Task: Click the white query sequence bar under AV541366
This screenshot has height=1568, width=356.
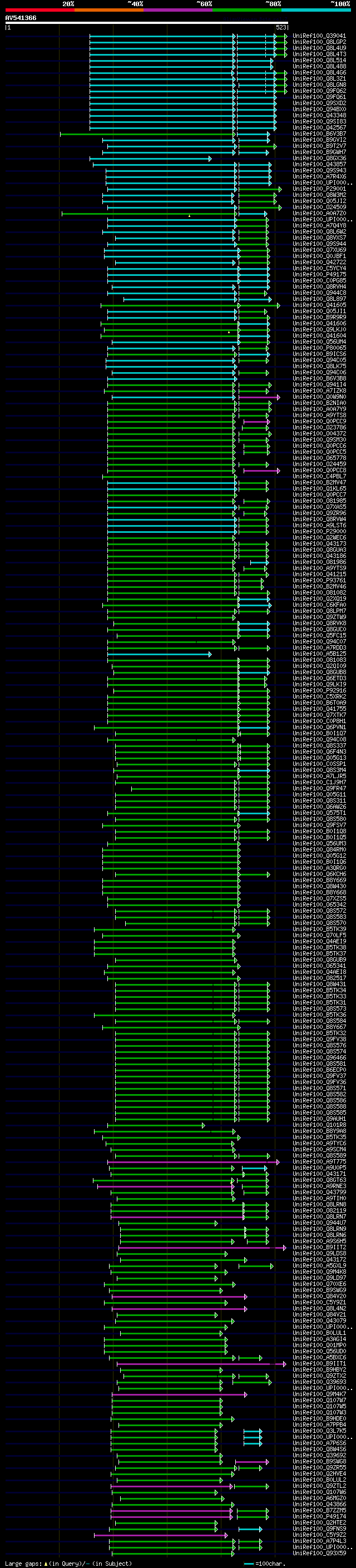Action: pos(147,23)
